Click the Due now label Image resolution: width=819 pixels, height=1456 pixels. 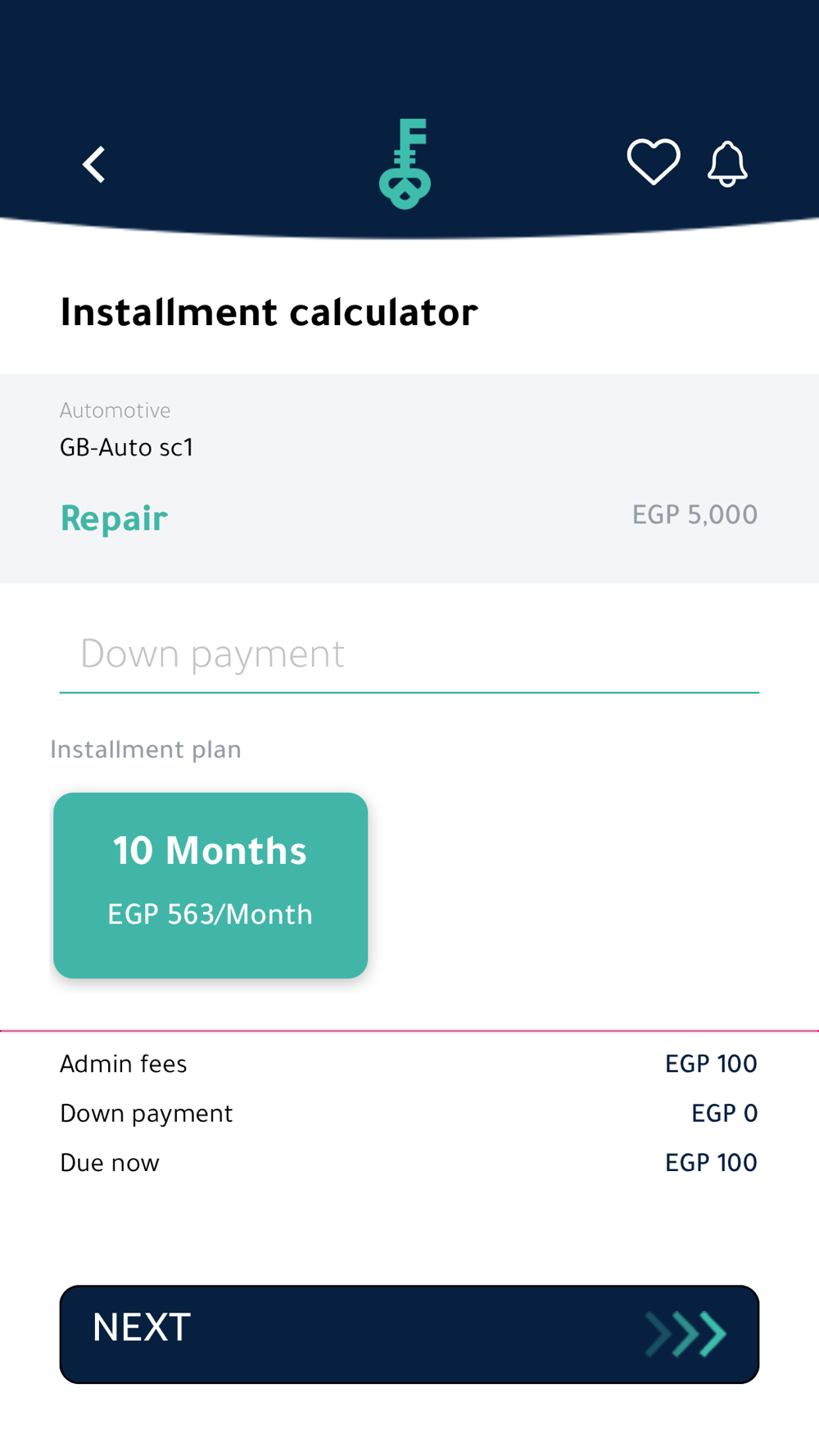(x=110, y=1163)
